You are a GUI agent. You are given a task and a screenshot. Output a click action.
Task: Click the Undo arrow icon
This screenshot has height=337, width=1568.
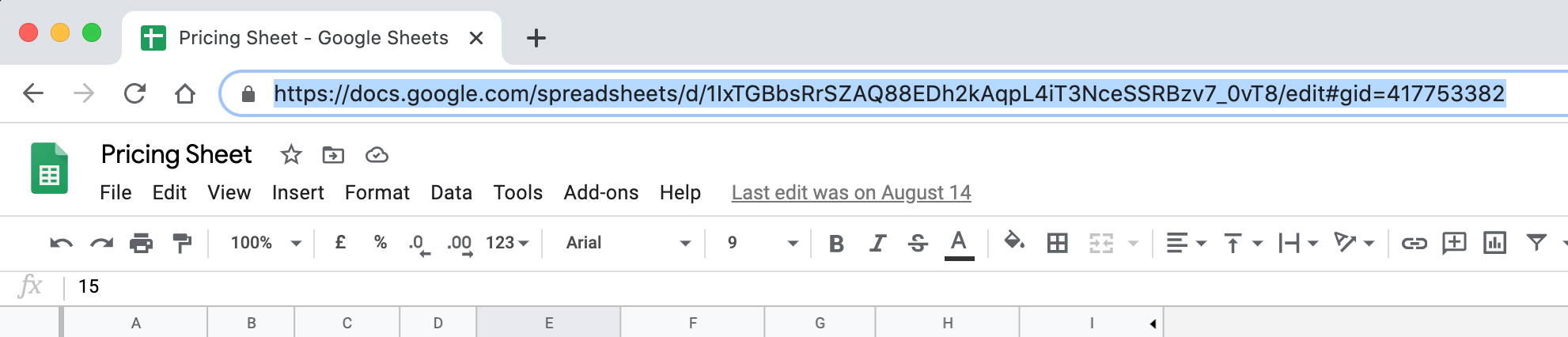click(x=61, y=243)
